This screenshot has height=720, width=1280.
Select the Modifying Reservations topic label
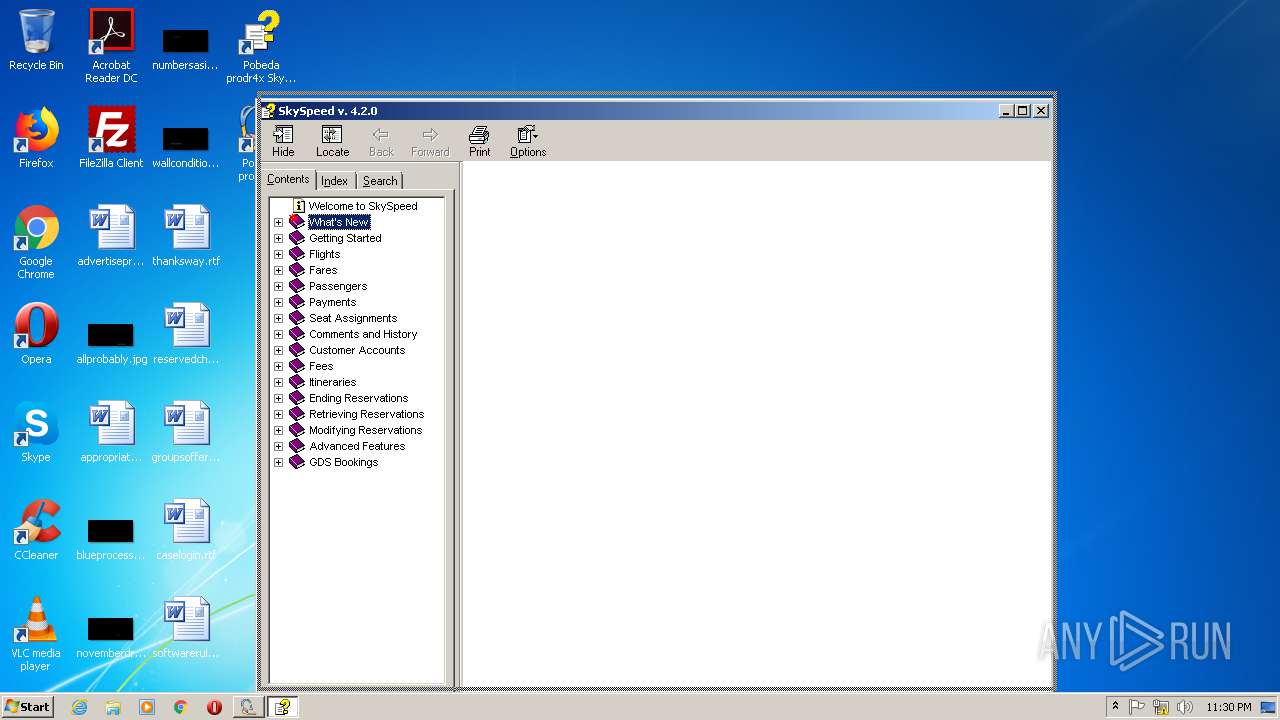(x=365, y=430)
